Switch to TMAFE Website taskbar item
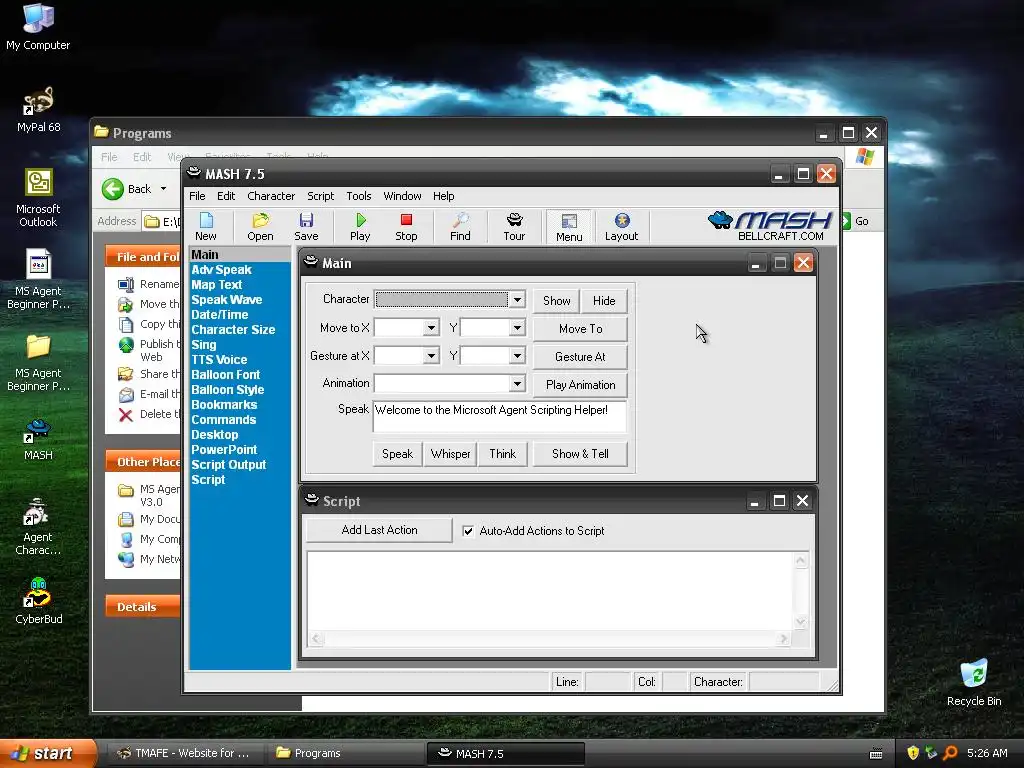The width and height of the screenshot is (1024, 768). 185,753
